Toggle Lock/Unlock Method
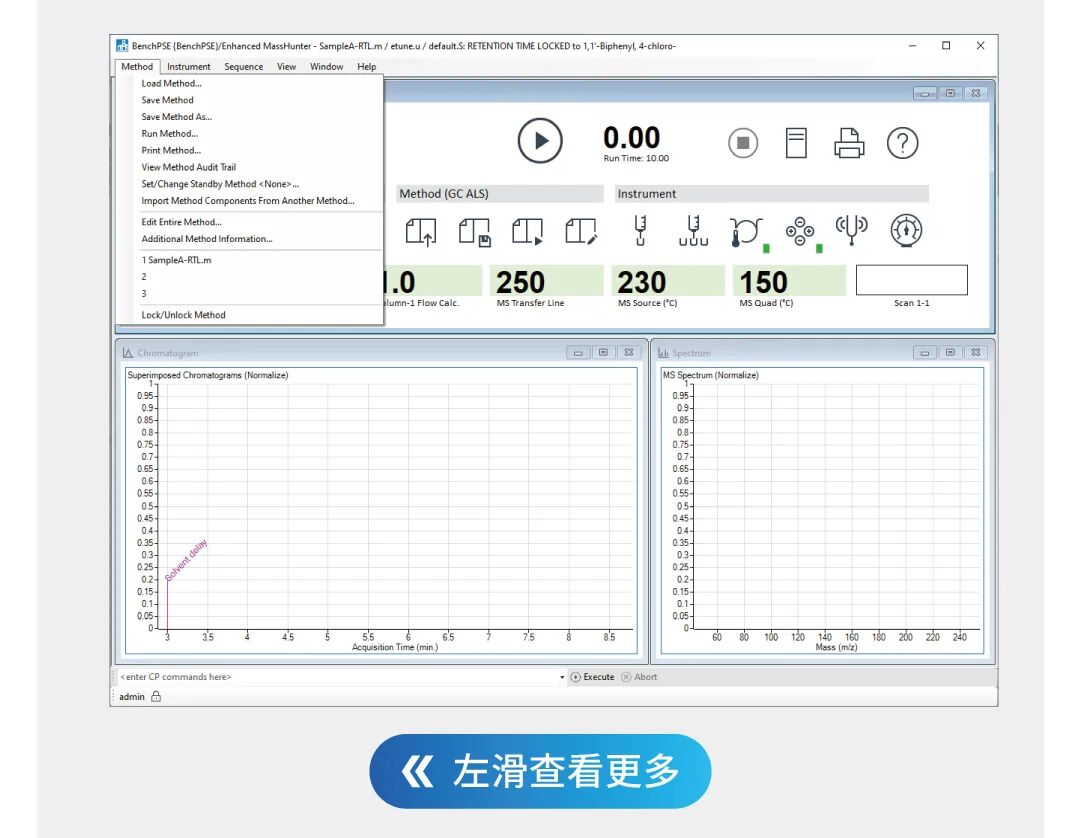The image size is (1080, 838). click(183, 315)
